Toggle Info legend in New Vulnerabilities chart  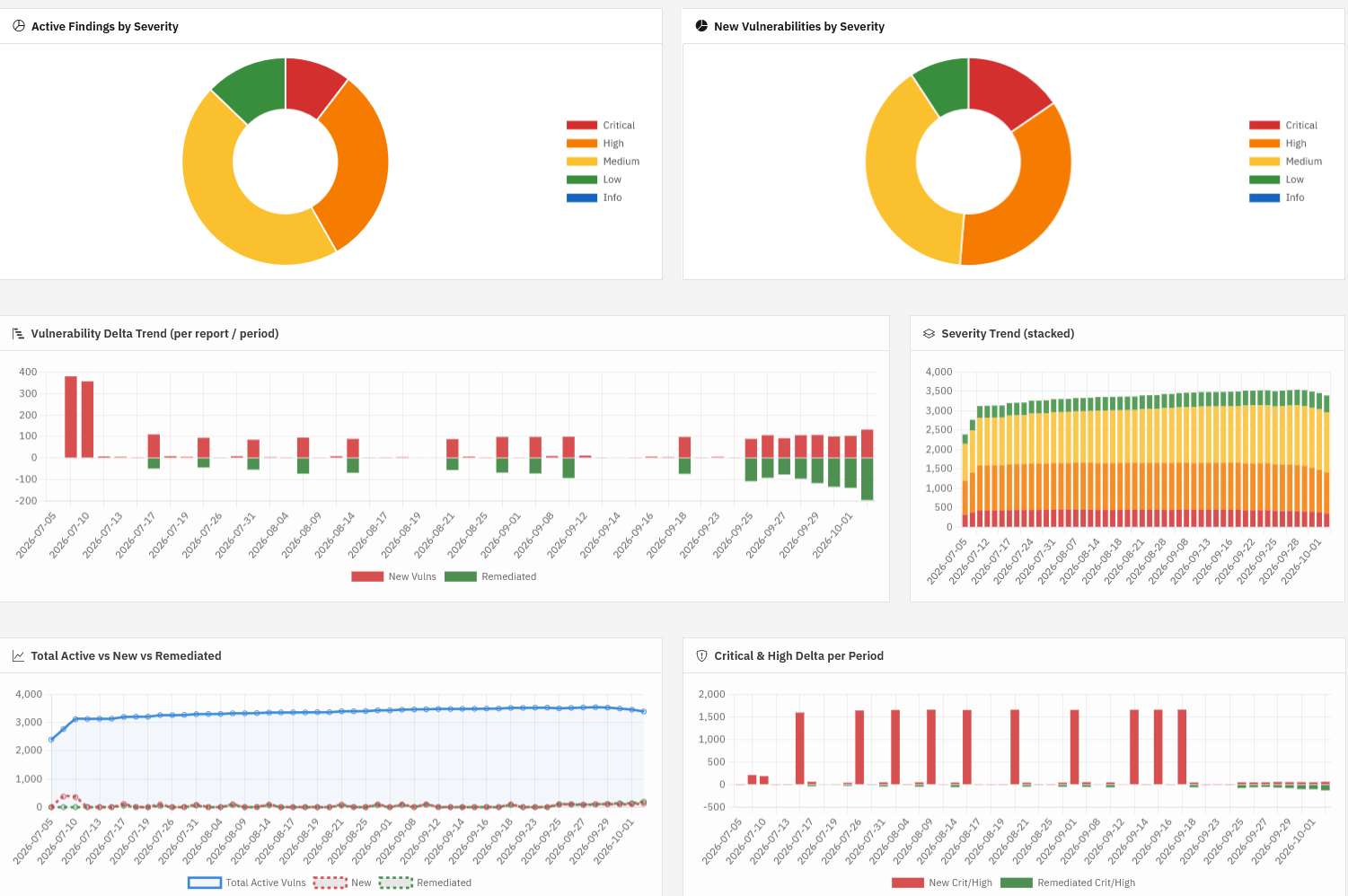click(x=1276, y=198)
